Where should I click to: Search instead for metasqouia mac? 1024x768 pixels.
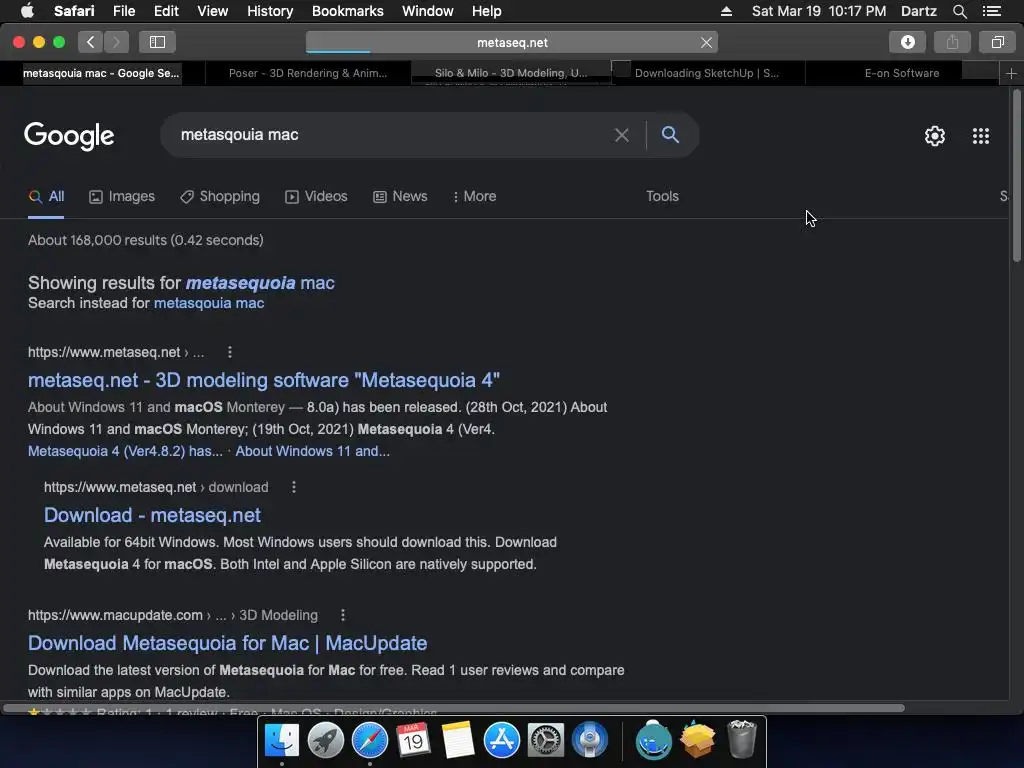[209, 303]
